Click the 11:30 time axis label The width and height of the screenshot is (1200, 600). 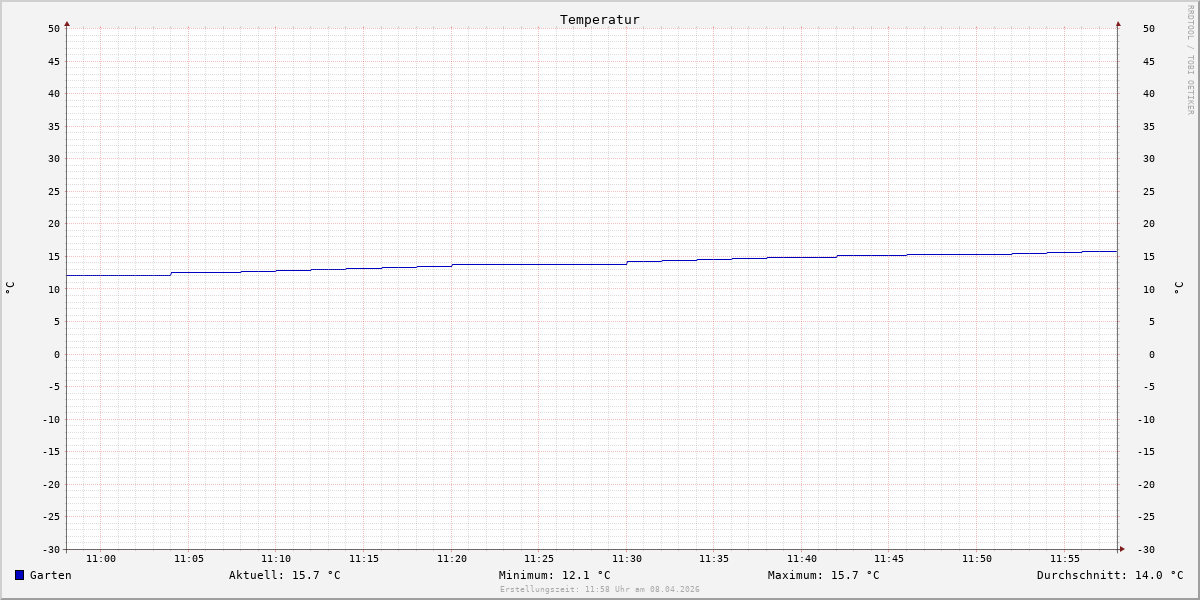pyautogui.click(x=627, y=559)
